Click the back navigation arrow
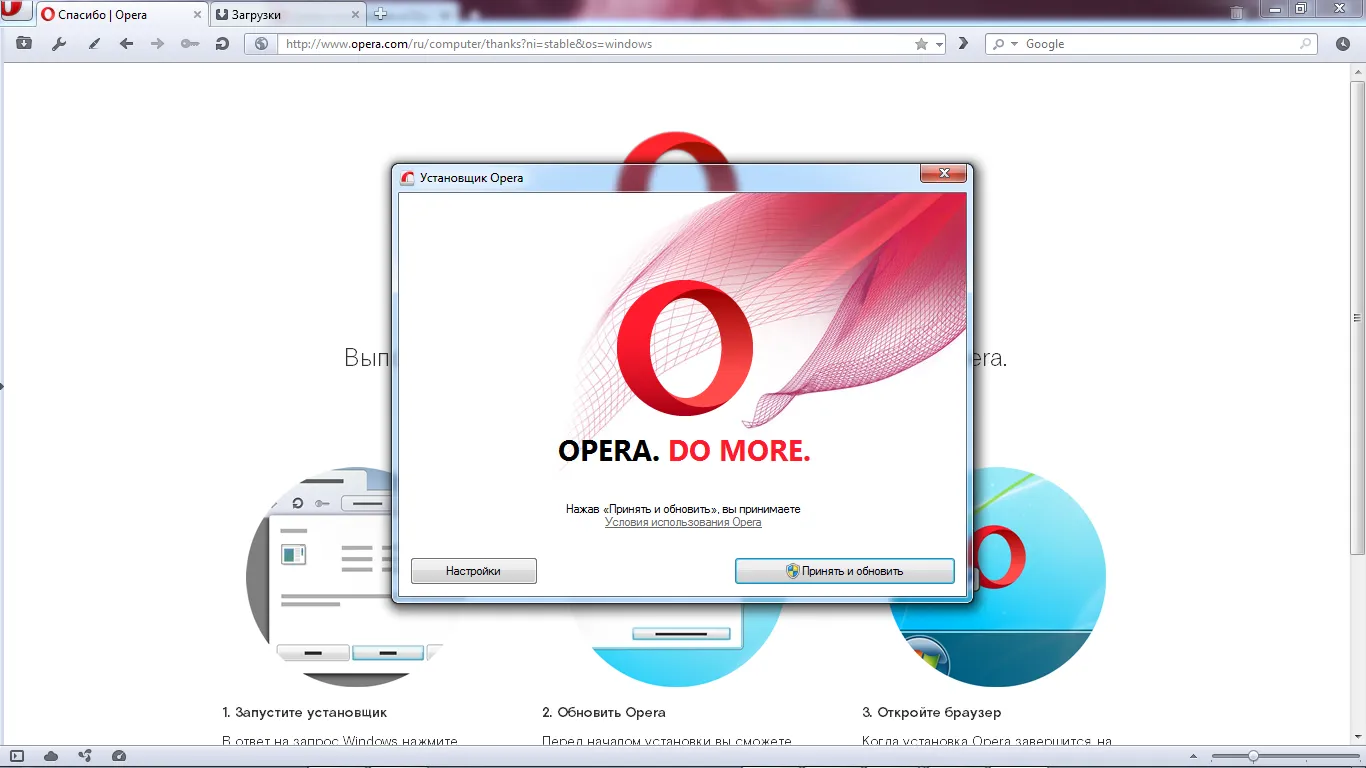 click(x=126, y=44)
